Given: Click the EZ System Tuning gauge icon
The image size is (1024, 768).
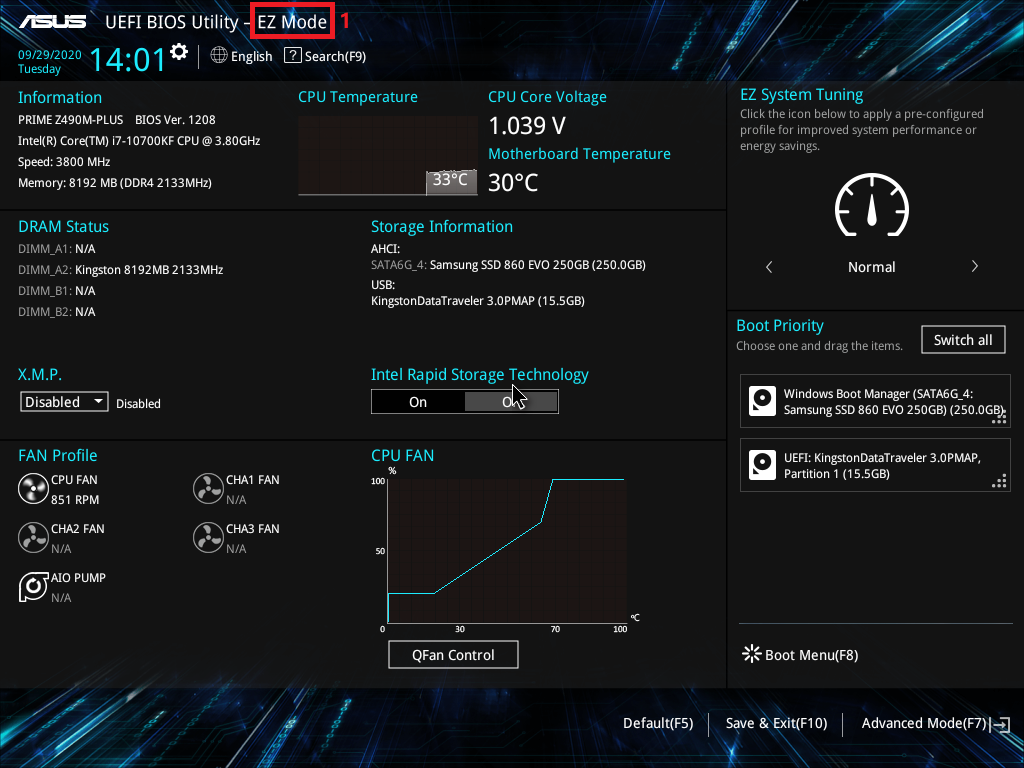Looking at the screenshot, I should click(x=871, y=205).
